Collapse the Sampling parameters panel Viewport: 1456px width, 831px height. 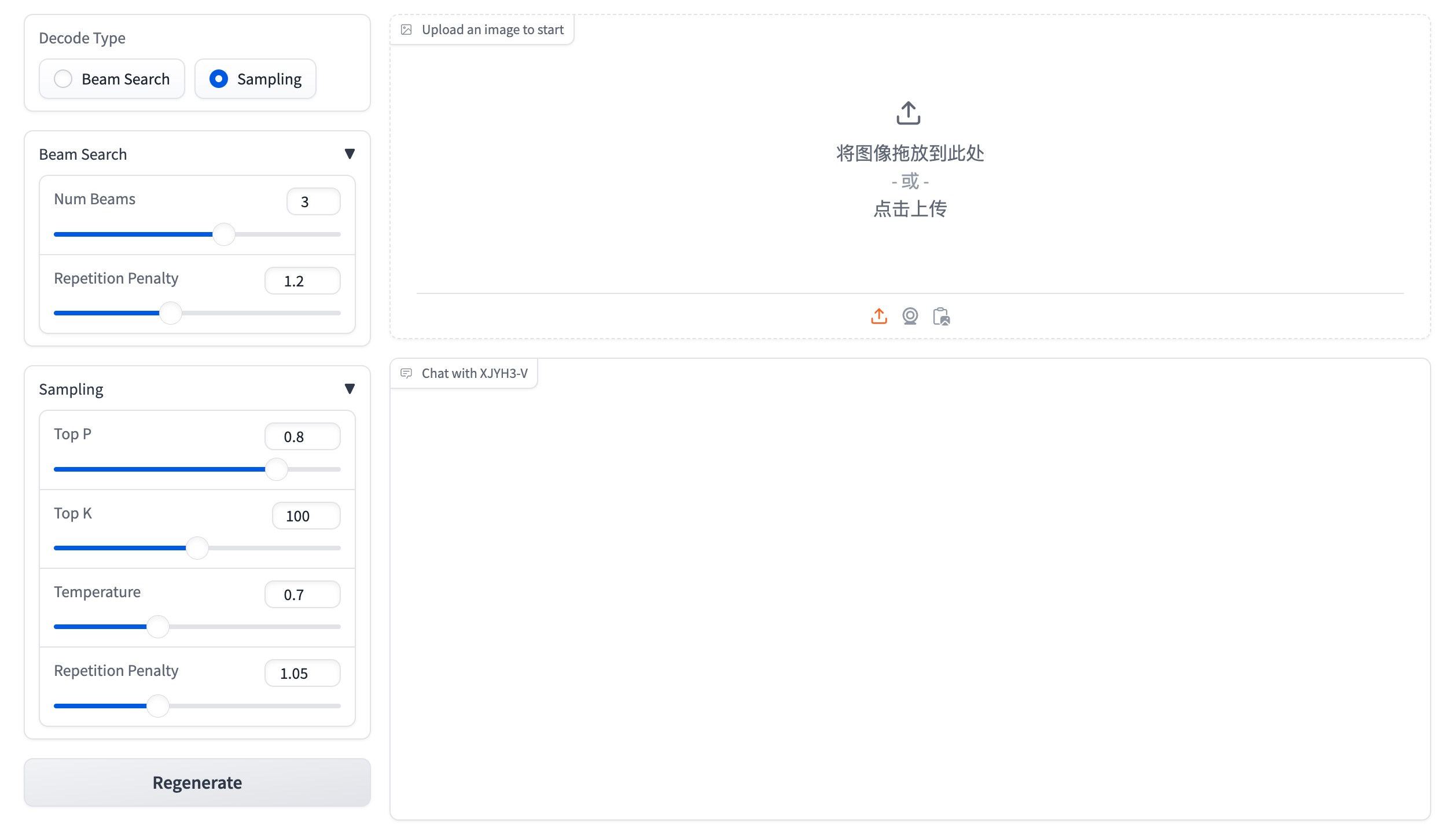coord(350,388)
